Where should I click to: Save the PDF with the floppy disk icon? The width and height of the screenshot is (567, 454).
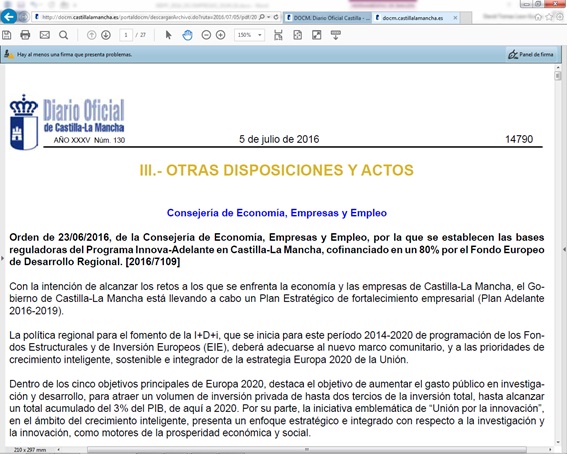(7, 35)
